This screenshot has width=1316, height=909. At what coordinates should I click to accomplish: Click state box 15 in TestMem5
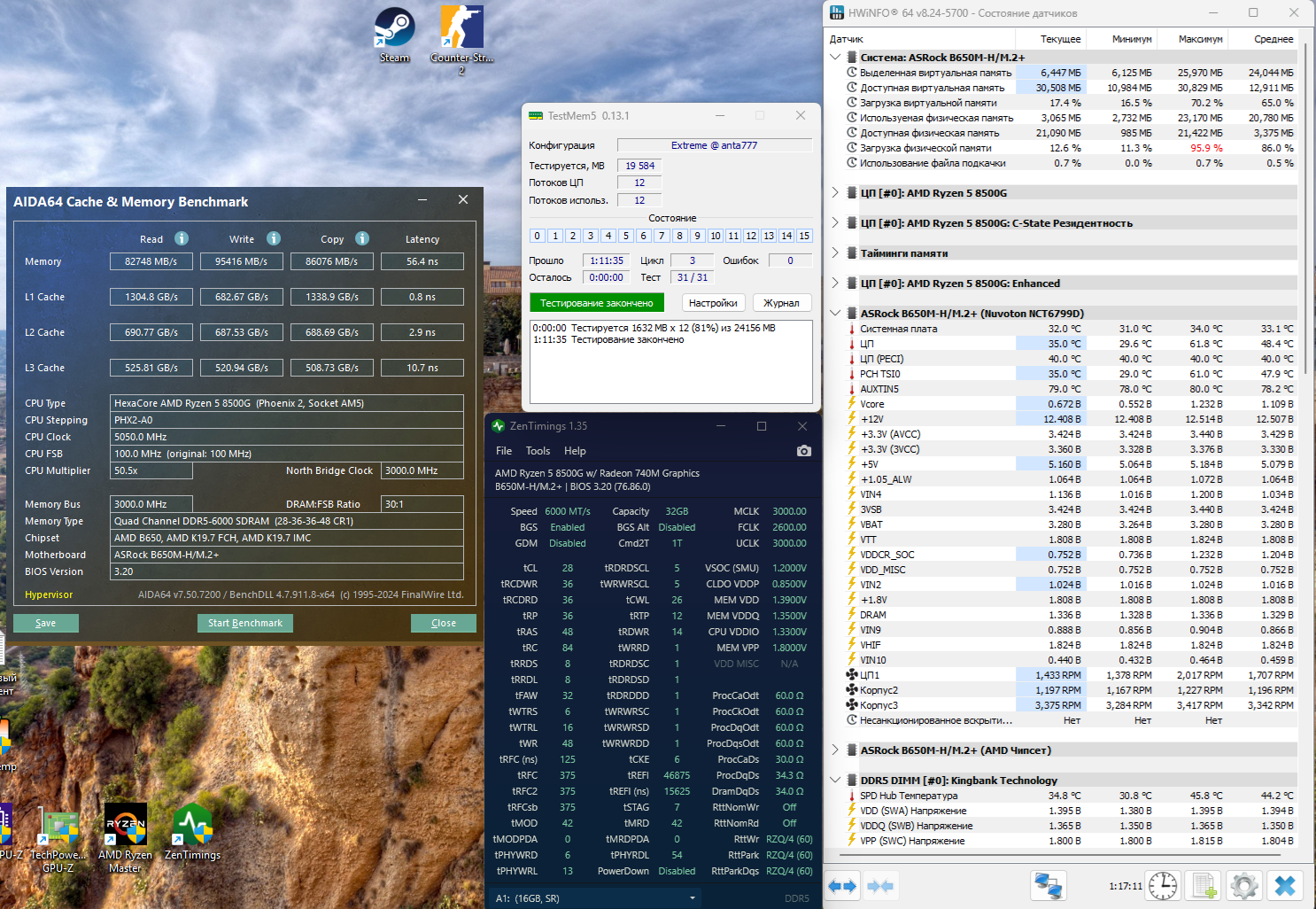(x=804, y=236)
